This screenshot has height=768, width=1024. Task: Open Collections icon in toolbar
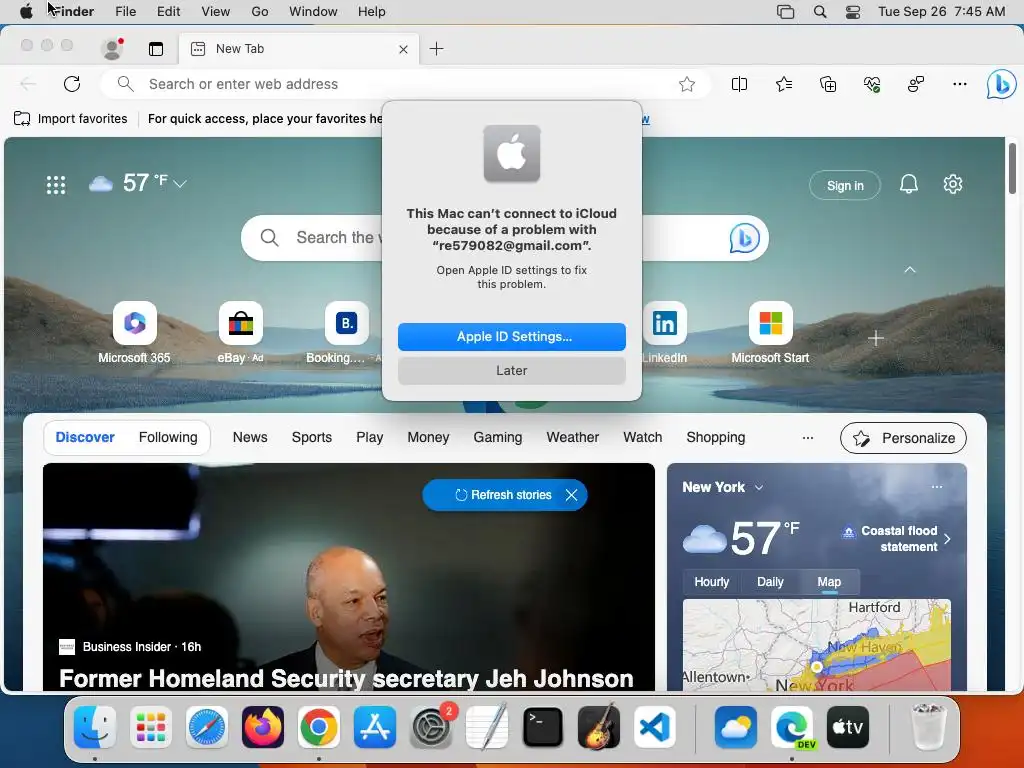point(827,84)
